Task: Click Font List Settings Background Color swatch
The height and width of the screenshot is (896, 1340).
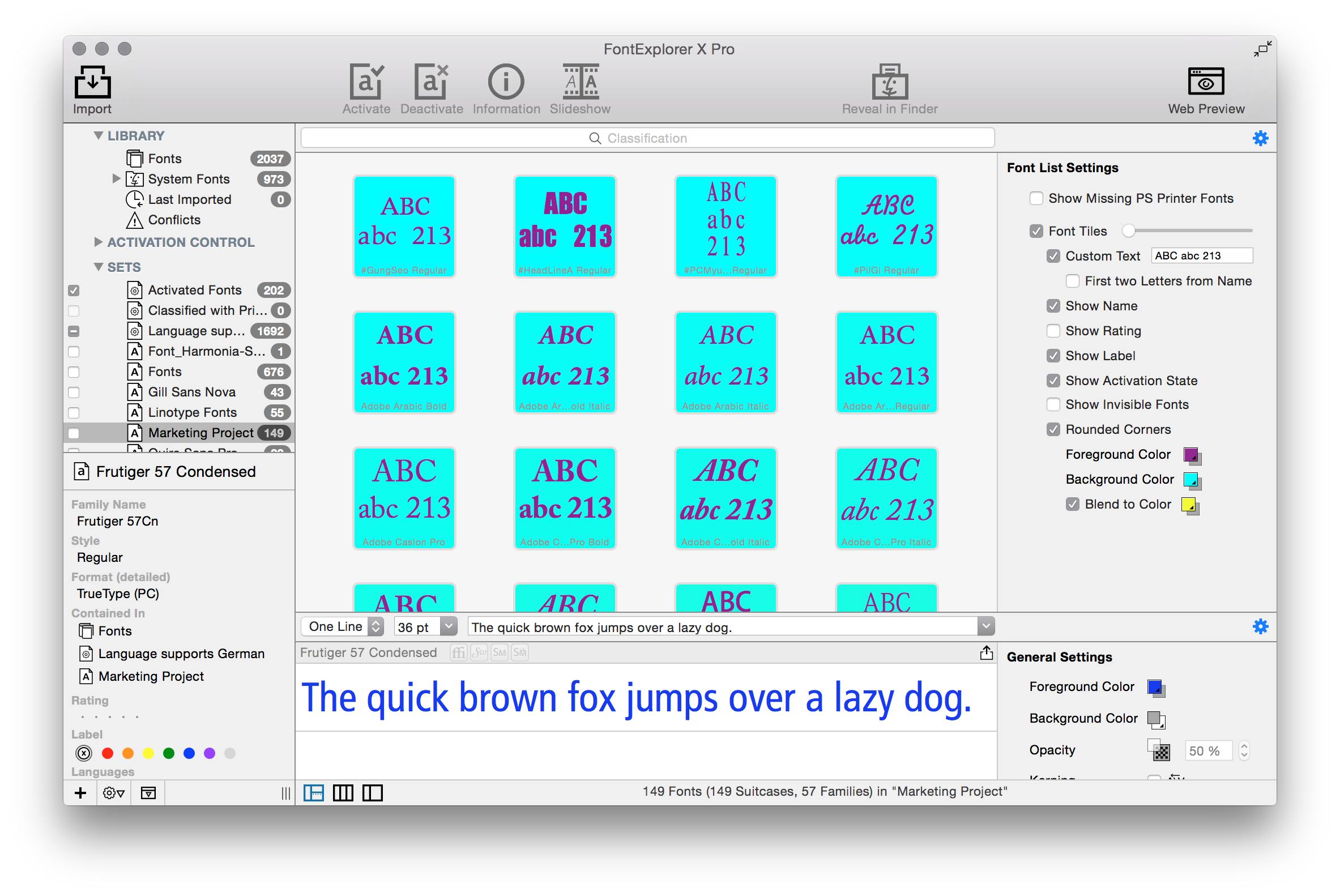Action: pos(1191,480)
